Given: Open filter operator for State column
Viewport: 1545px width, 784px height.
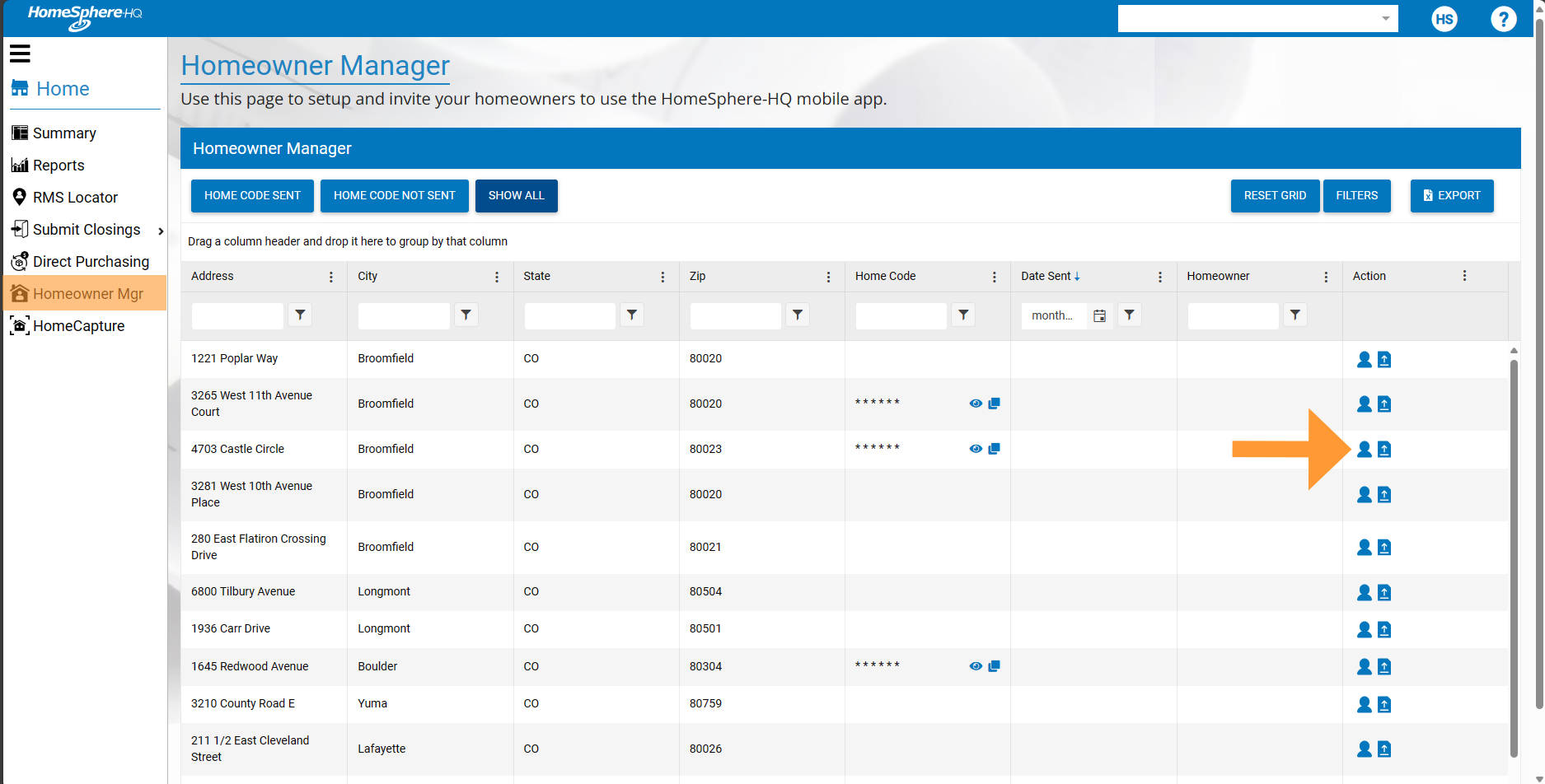Looking at the screenshot, I should pyautogui.click(x=632, y=315).
